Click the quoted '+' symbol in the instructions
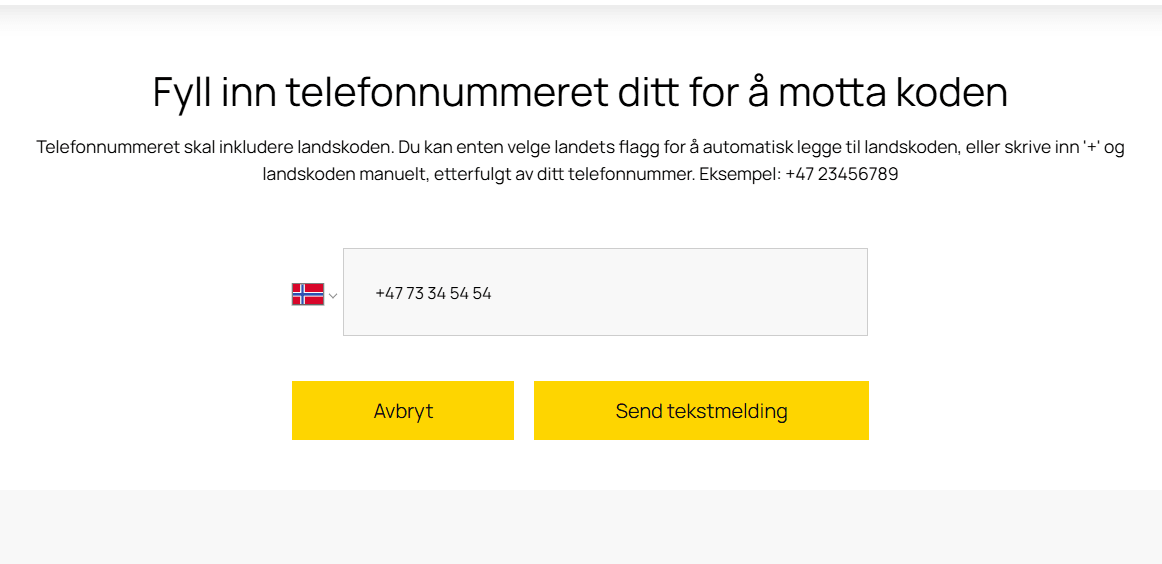Viewport: 1162px width, 564px height. 1091,147
